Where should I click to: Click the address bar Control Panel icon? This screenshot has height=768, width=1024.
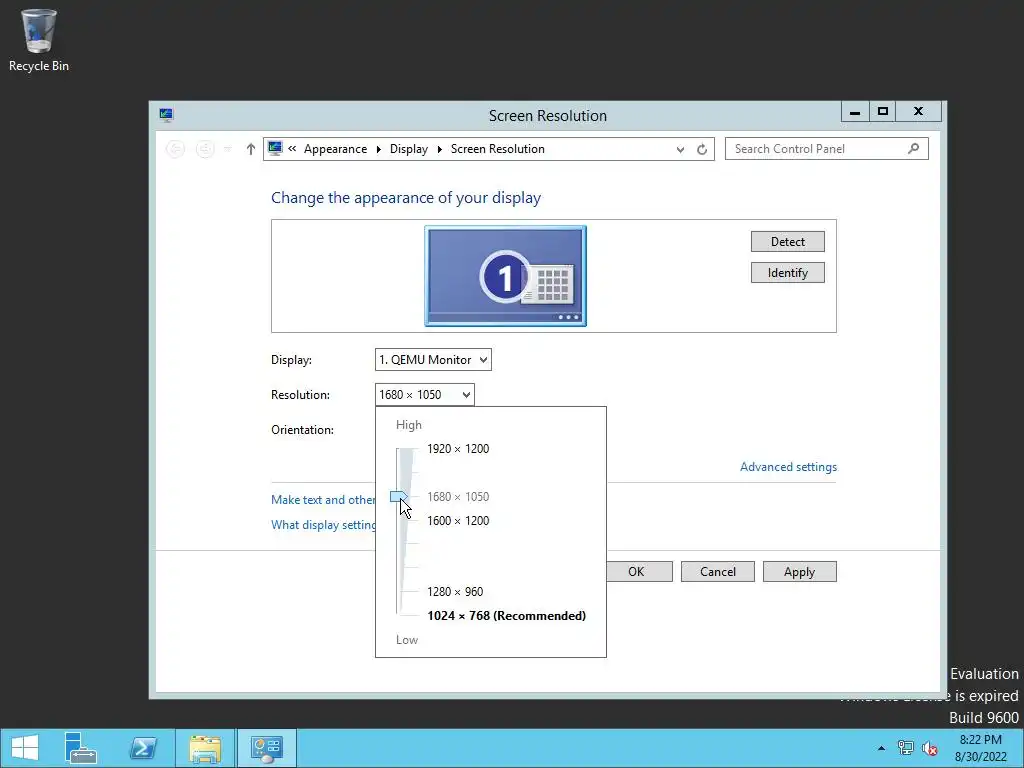(275, 149)
